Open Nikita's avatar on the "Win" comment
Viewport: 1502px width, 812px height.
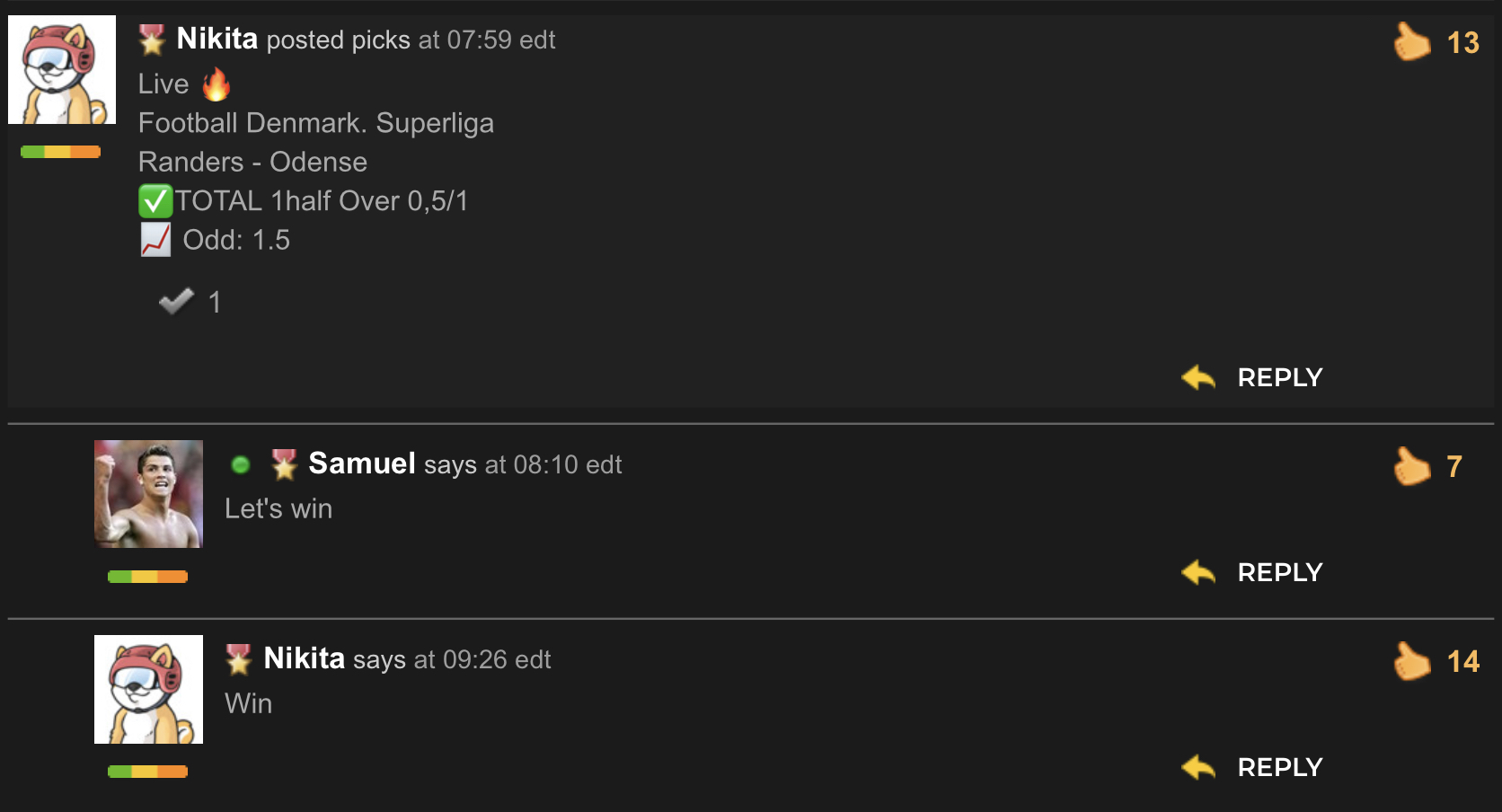[148, 689]
